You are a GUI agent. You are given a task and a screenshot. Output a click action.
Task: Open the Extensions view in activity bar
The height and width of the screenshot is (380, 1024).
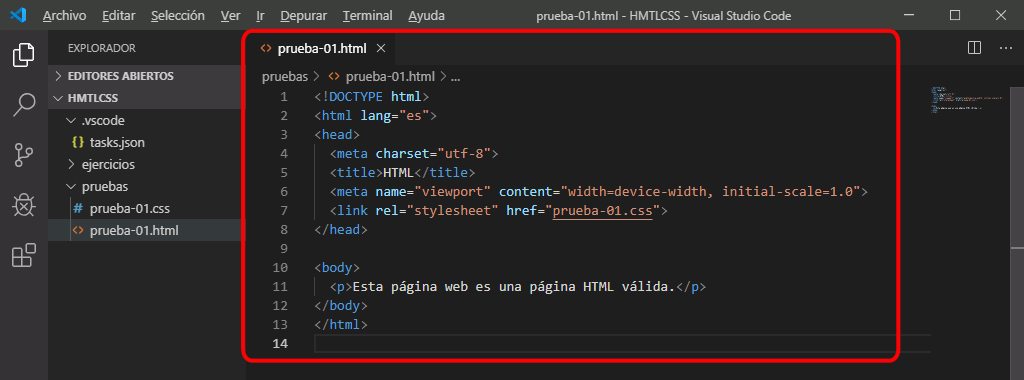pos(24,255)
